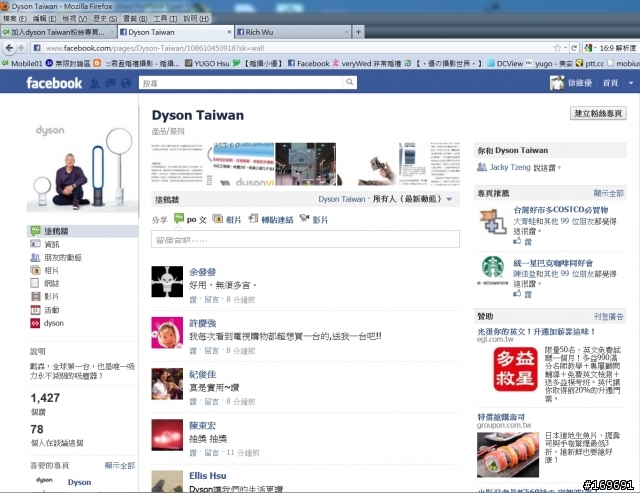Select the photo share option
640x493 pixels.
point(227,219)
